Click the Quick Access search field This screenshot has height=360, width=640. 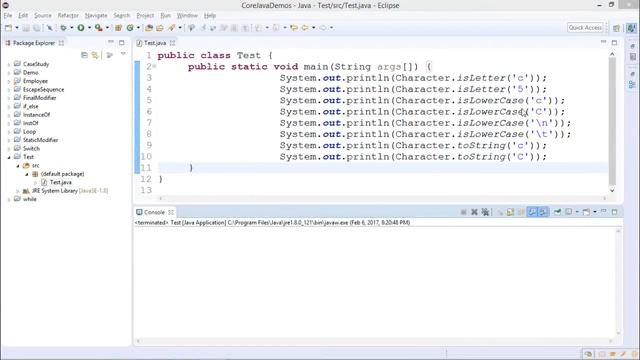[585, 28]
